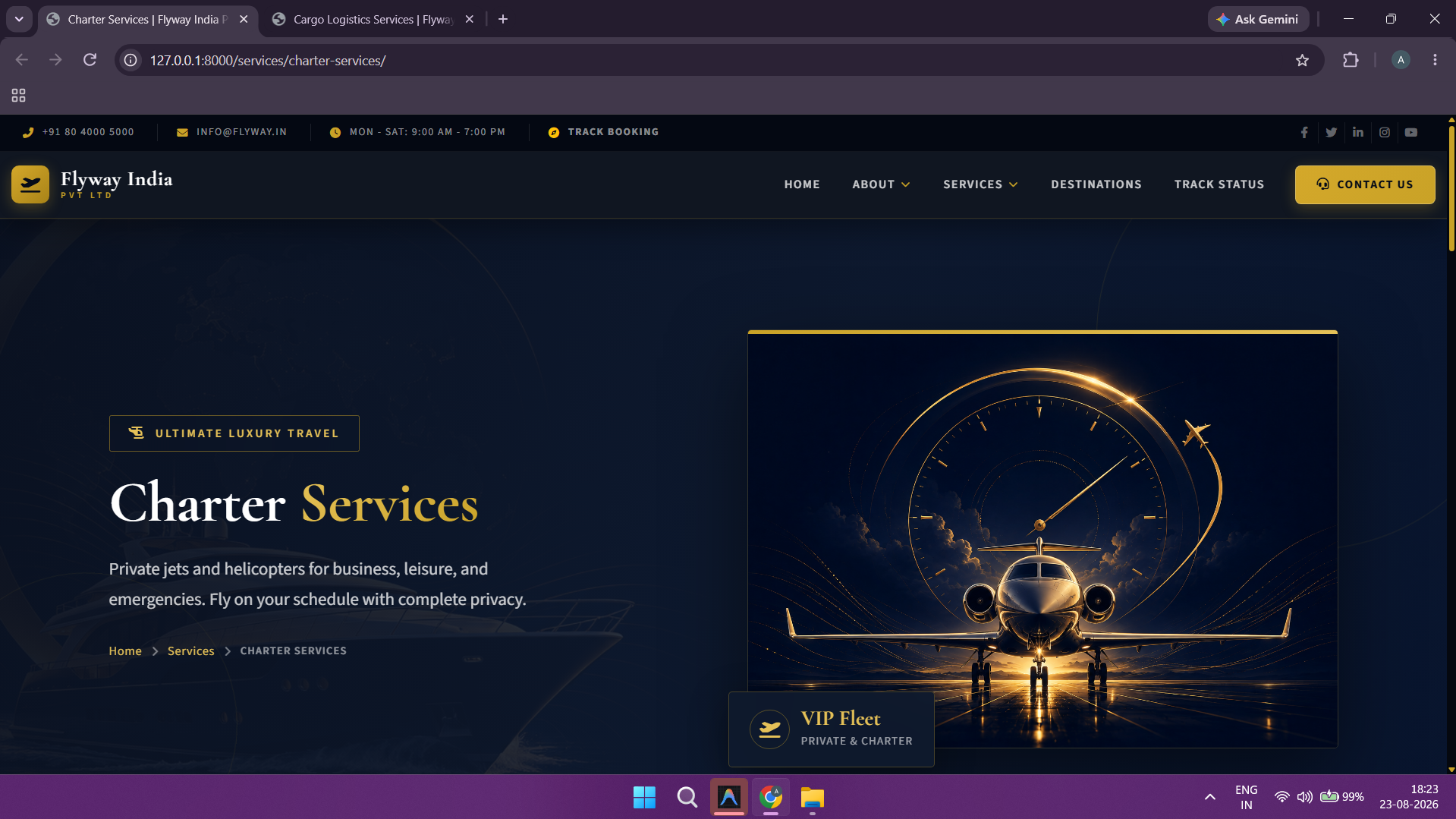The image size is (1456, 819).
Task: Open Facebook social icon in top bar
Action: coord(1304,132)
